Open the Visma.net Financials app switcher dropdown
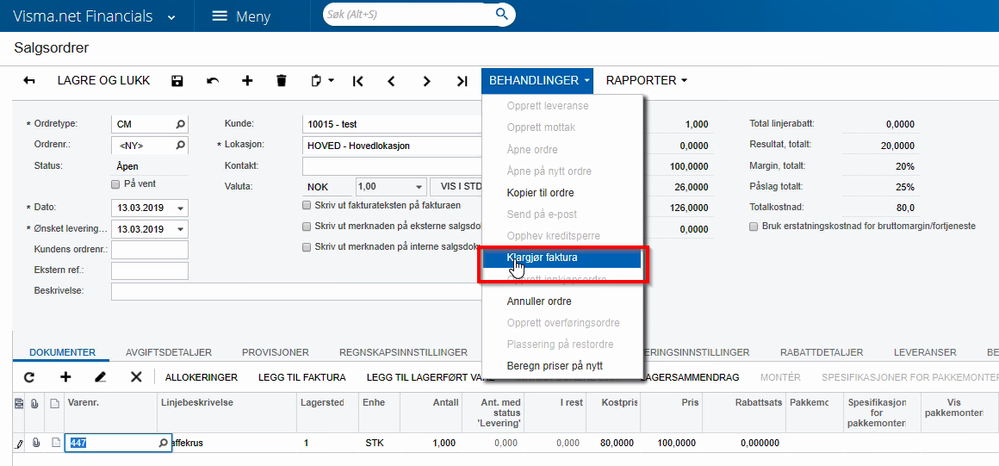999x466 pixels. tap(172, 17)
